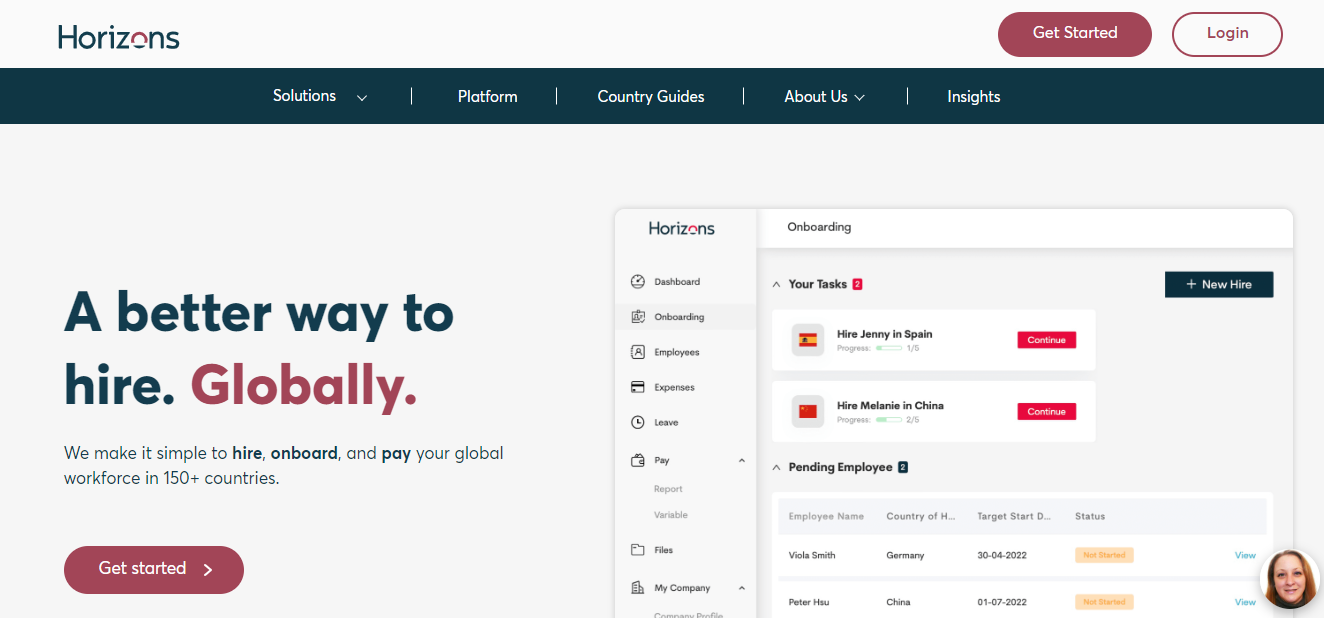Click the Status column header
This screenshot has height=618, width=1324.
pyautogui.click(x=1090, y=516)
